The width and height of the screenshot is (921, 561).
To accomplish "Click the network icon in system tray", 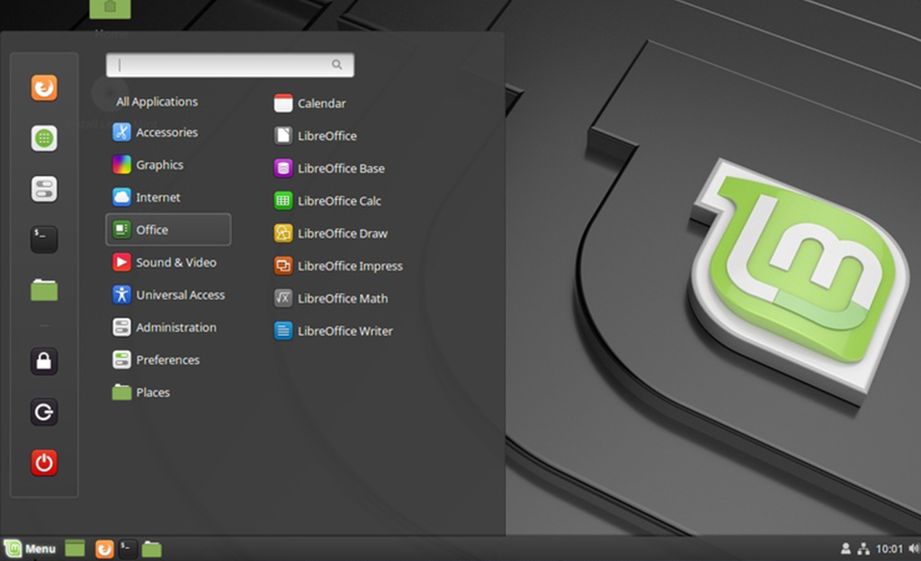I will [863, 549].
